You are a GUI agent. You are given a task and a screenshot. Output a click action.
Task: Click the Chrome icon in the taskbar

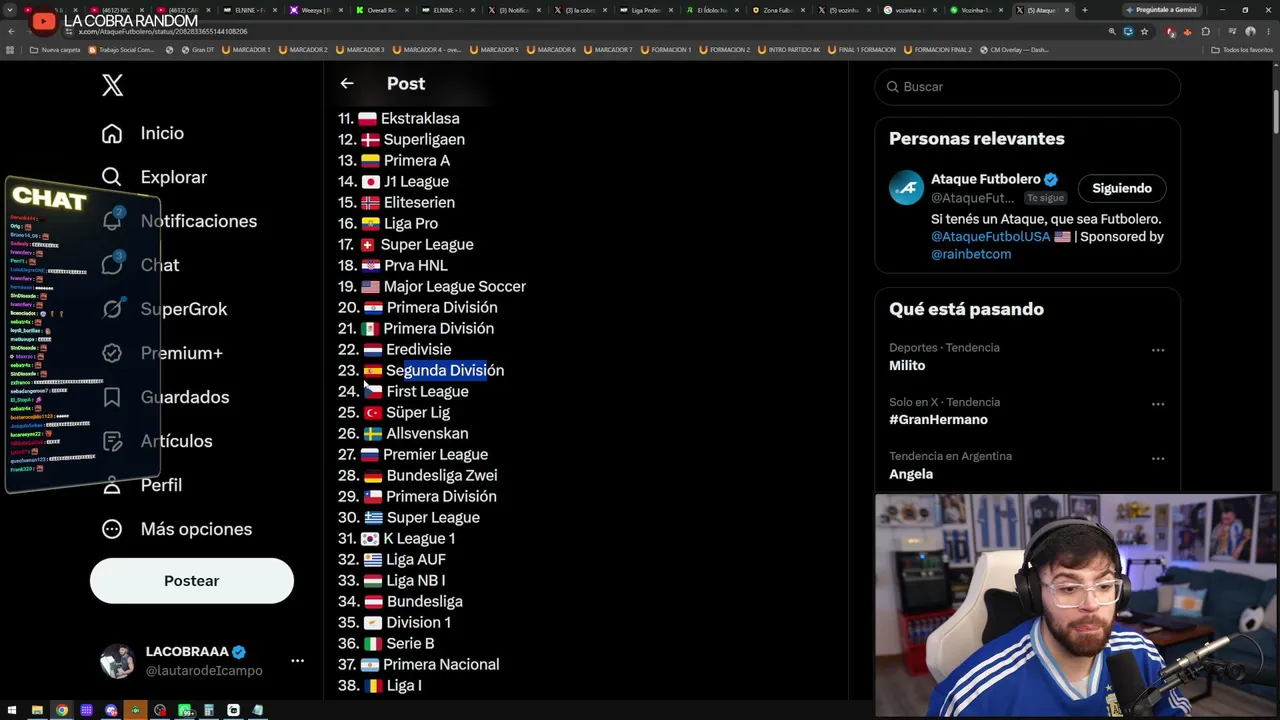click(x=62, y=710)
